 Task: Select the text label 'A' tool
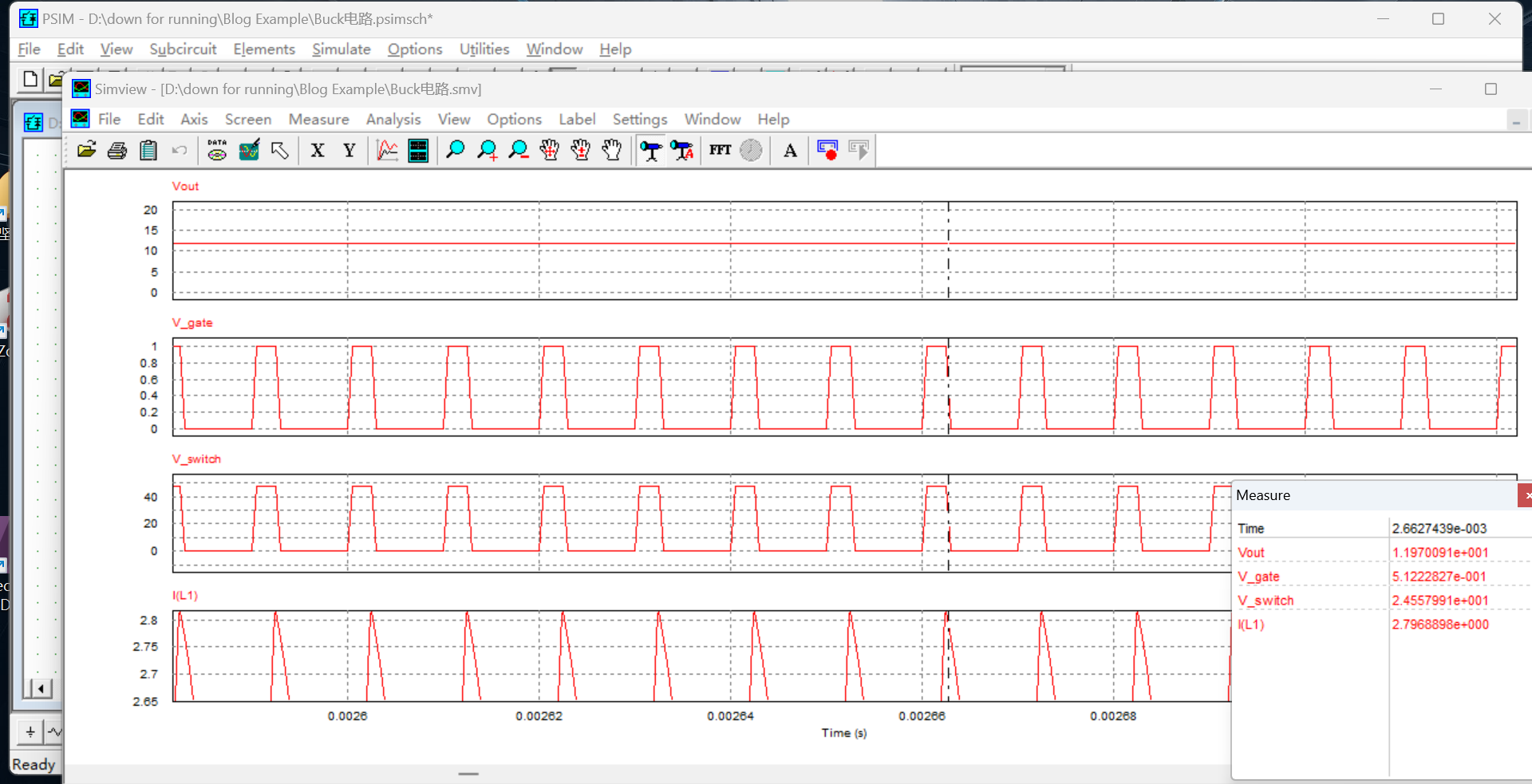coord(790,150)
